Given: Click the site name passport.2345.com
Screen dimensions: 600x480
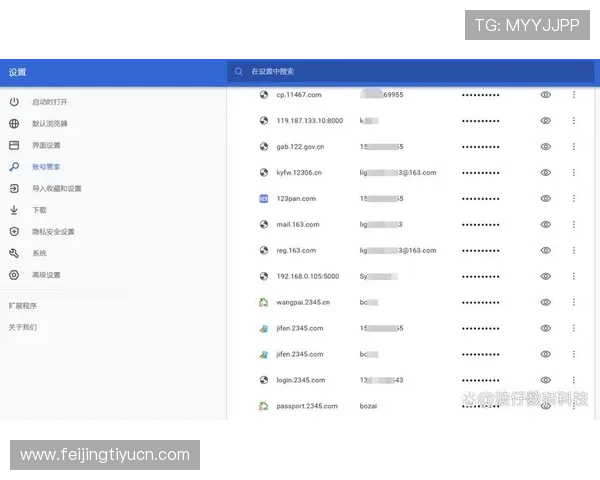Looking at the screenshot, I should pos(307,406).
